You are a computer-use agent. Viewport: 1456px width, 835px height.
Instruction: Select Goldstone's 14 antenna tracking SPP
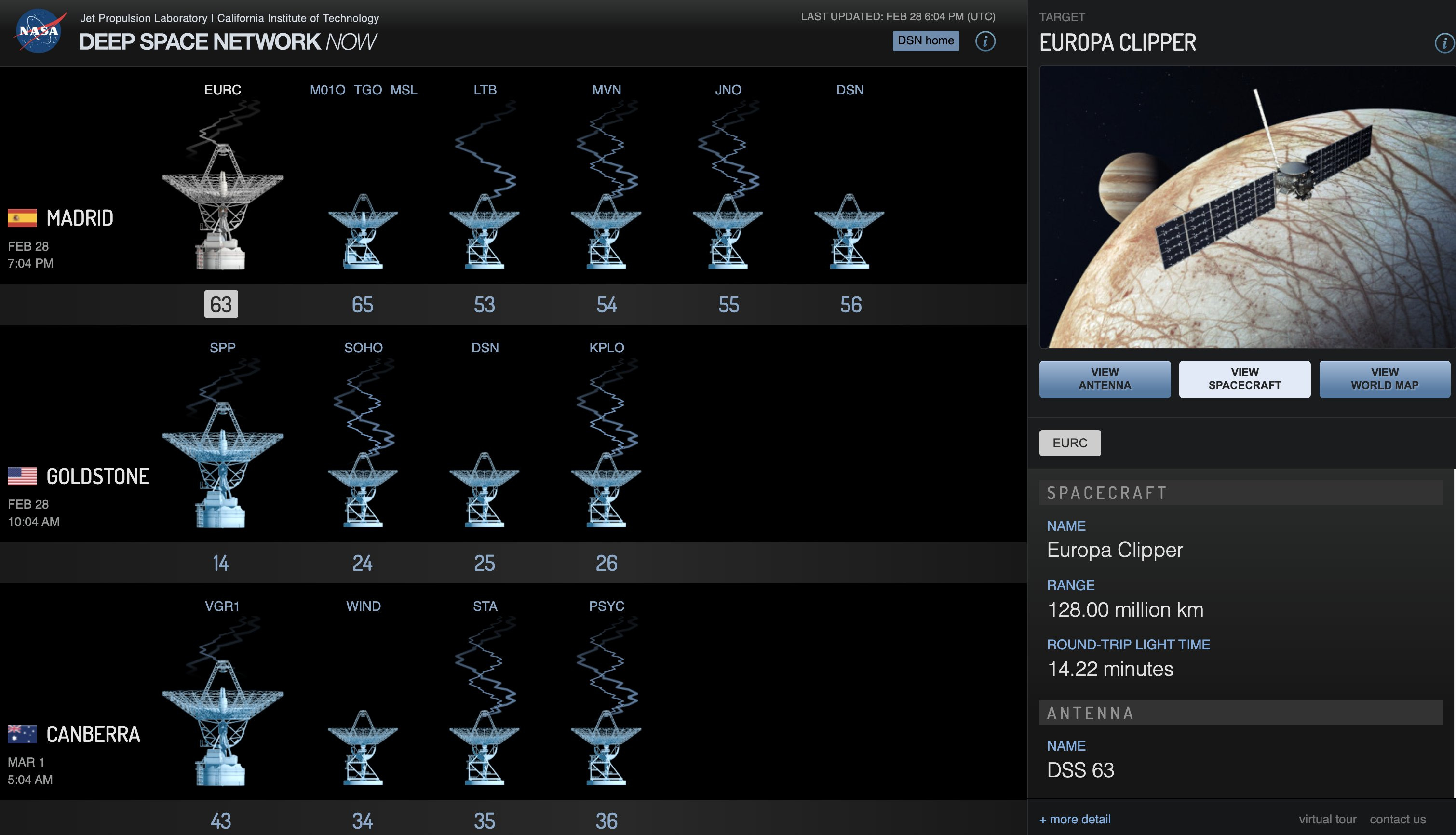click(223, 465)
